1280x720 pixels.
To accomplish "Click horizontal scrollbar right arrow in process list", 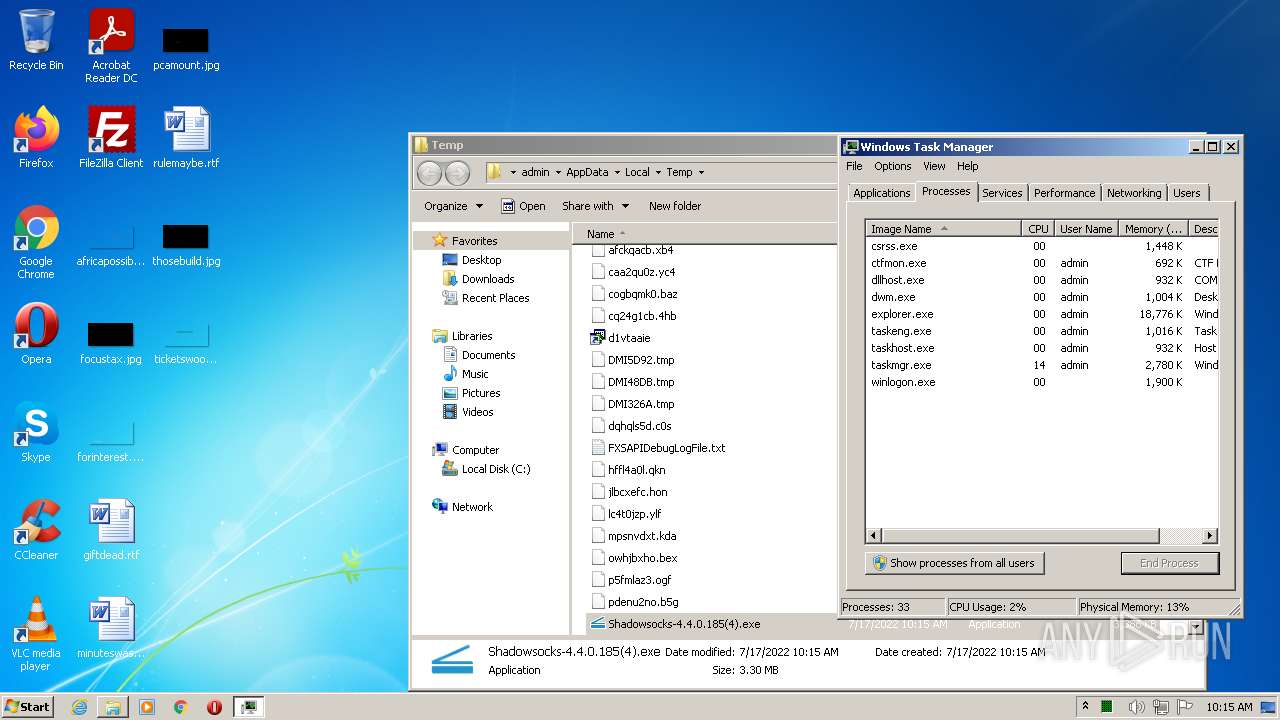I will click(x=1210, y=536).
